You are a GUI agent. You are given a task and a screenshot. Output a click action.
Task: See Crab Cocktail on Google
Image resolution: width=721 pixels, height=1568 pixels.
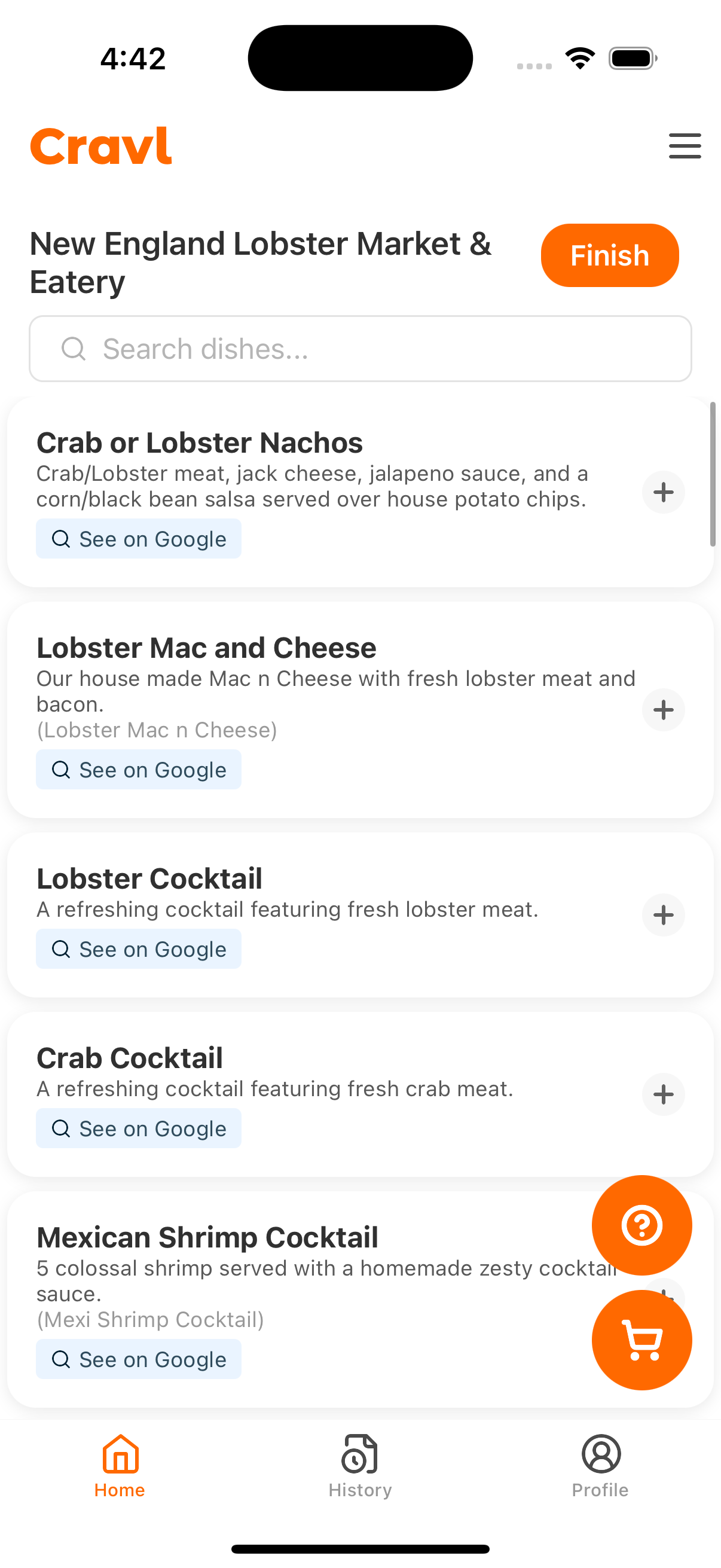click(139, 1128)
